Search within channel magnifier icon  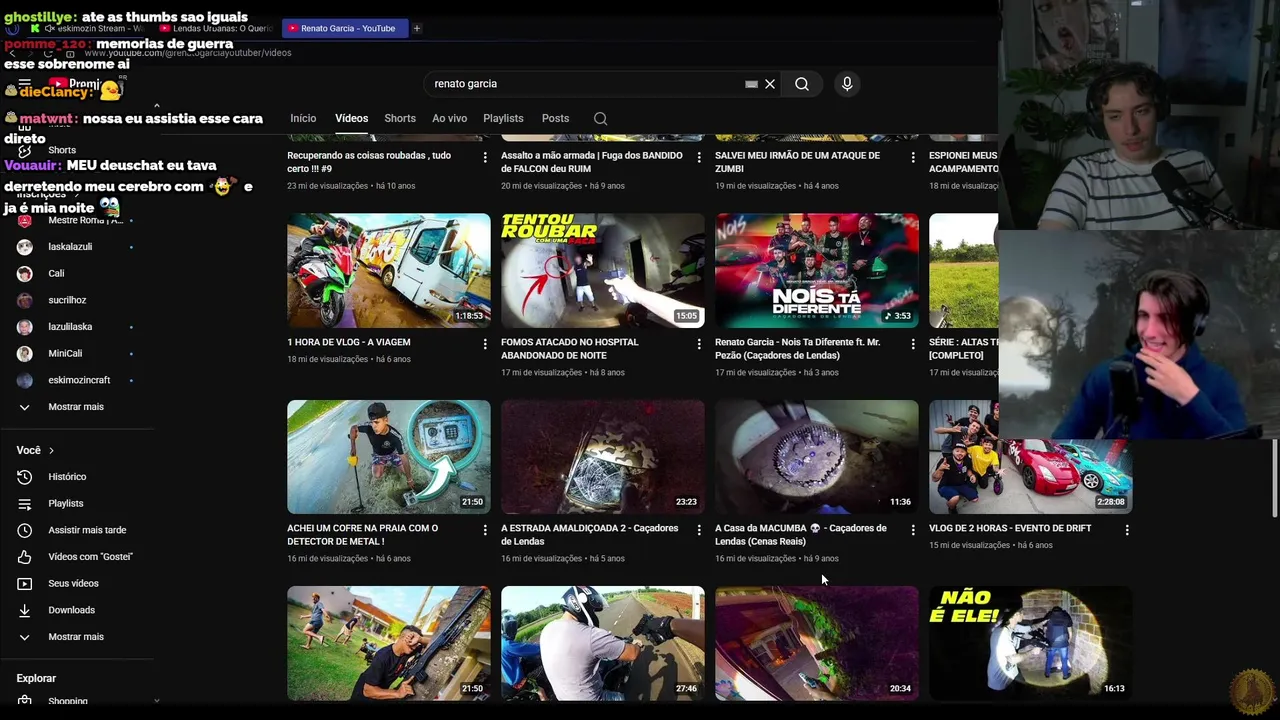tap(600, 118)
